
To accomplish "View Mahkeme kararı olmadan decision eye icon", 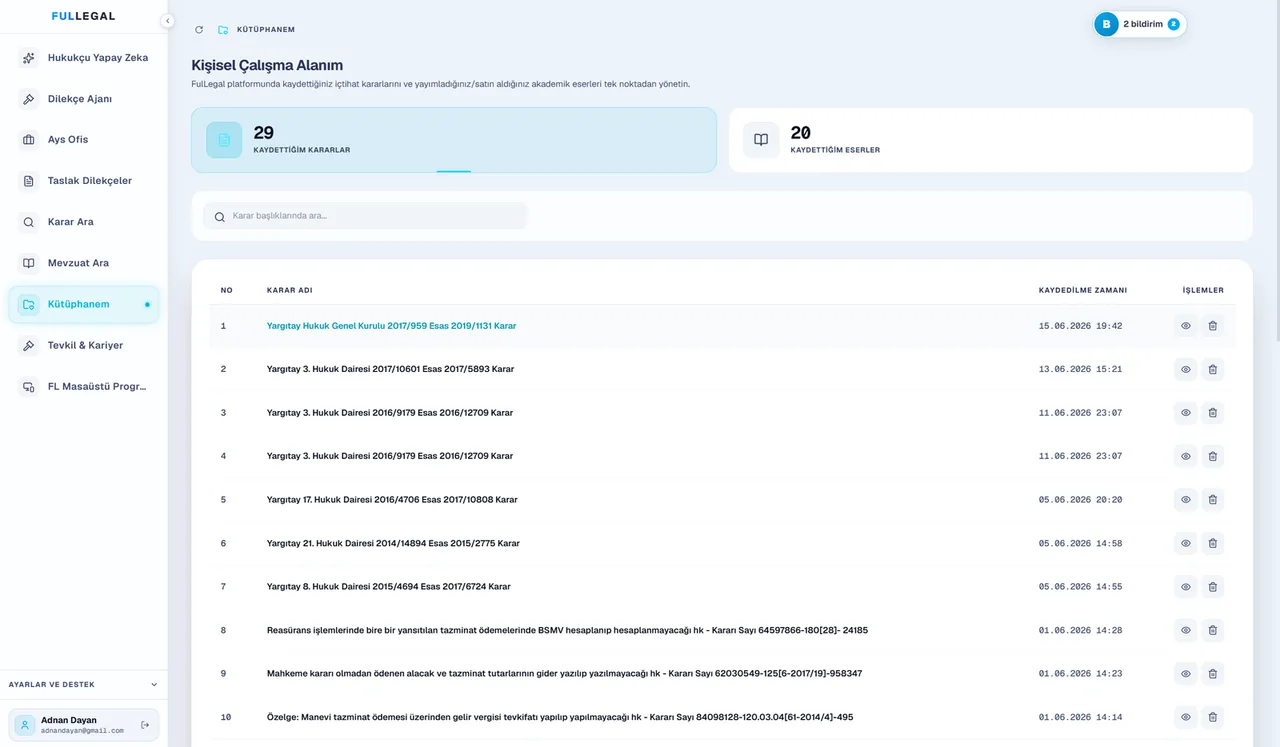I will pos(1186,673).
